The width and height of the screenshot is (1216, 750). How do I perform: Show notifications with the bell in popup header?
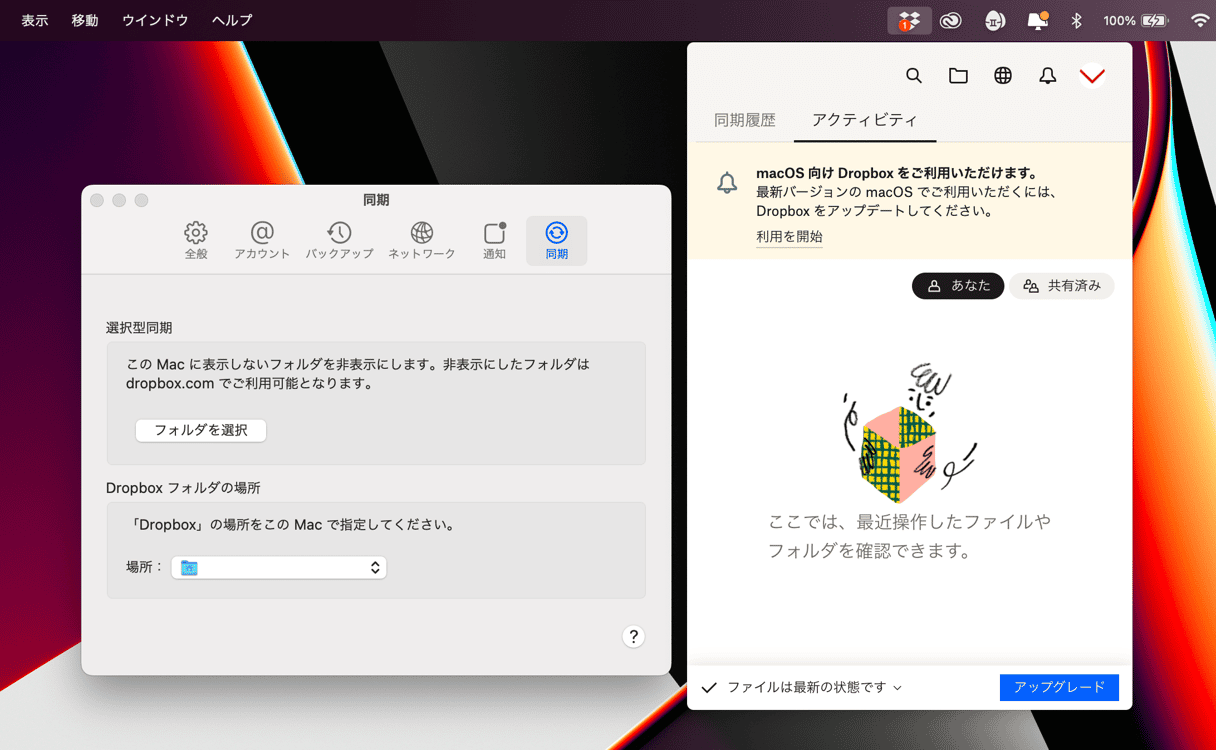tap(1048, 75)
